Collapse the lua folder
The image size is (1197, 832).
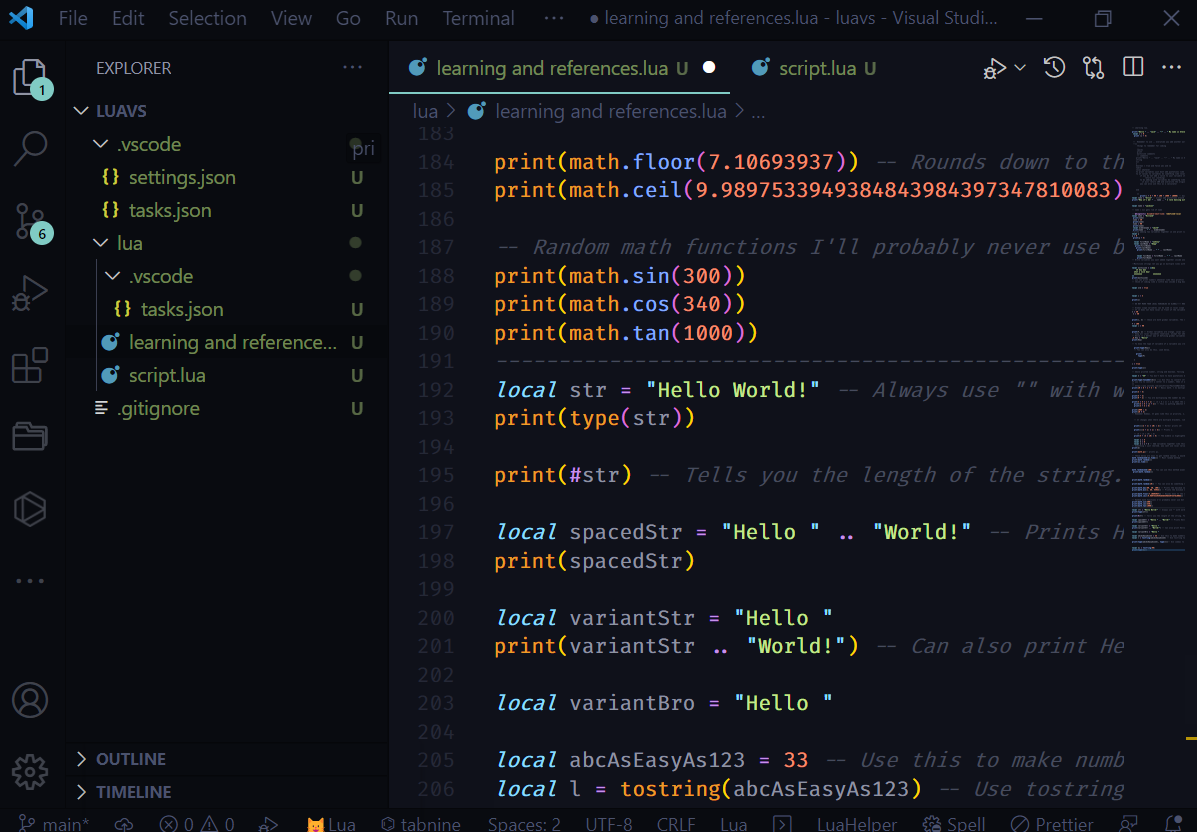[x=100, y=243]
